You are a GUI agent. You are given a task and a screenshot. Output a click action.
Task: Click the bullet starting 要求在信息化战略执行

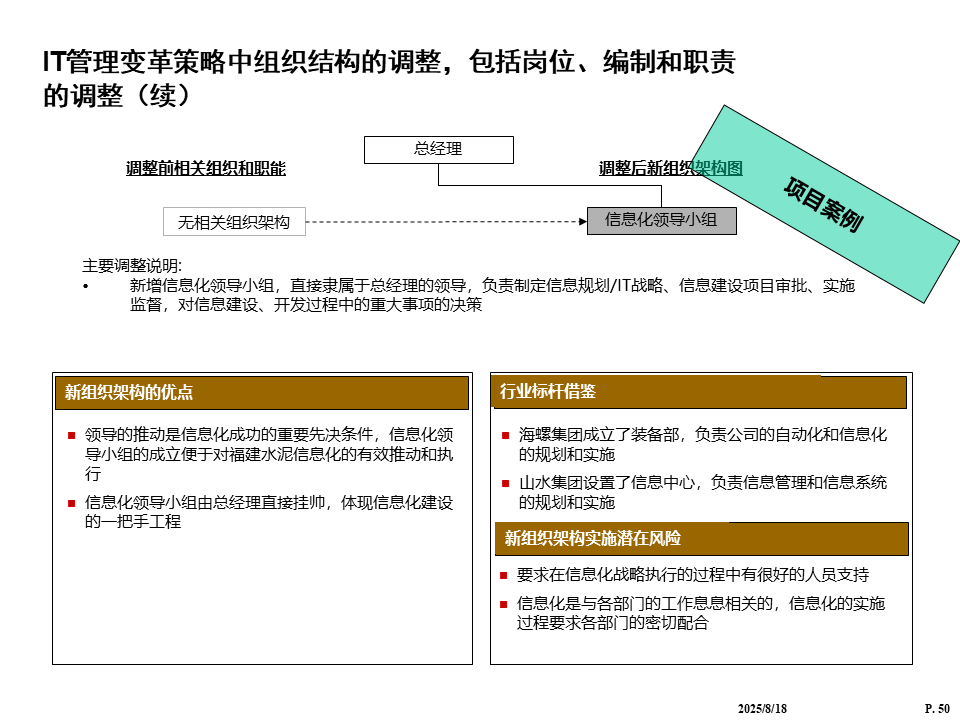(692, 575)
